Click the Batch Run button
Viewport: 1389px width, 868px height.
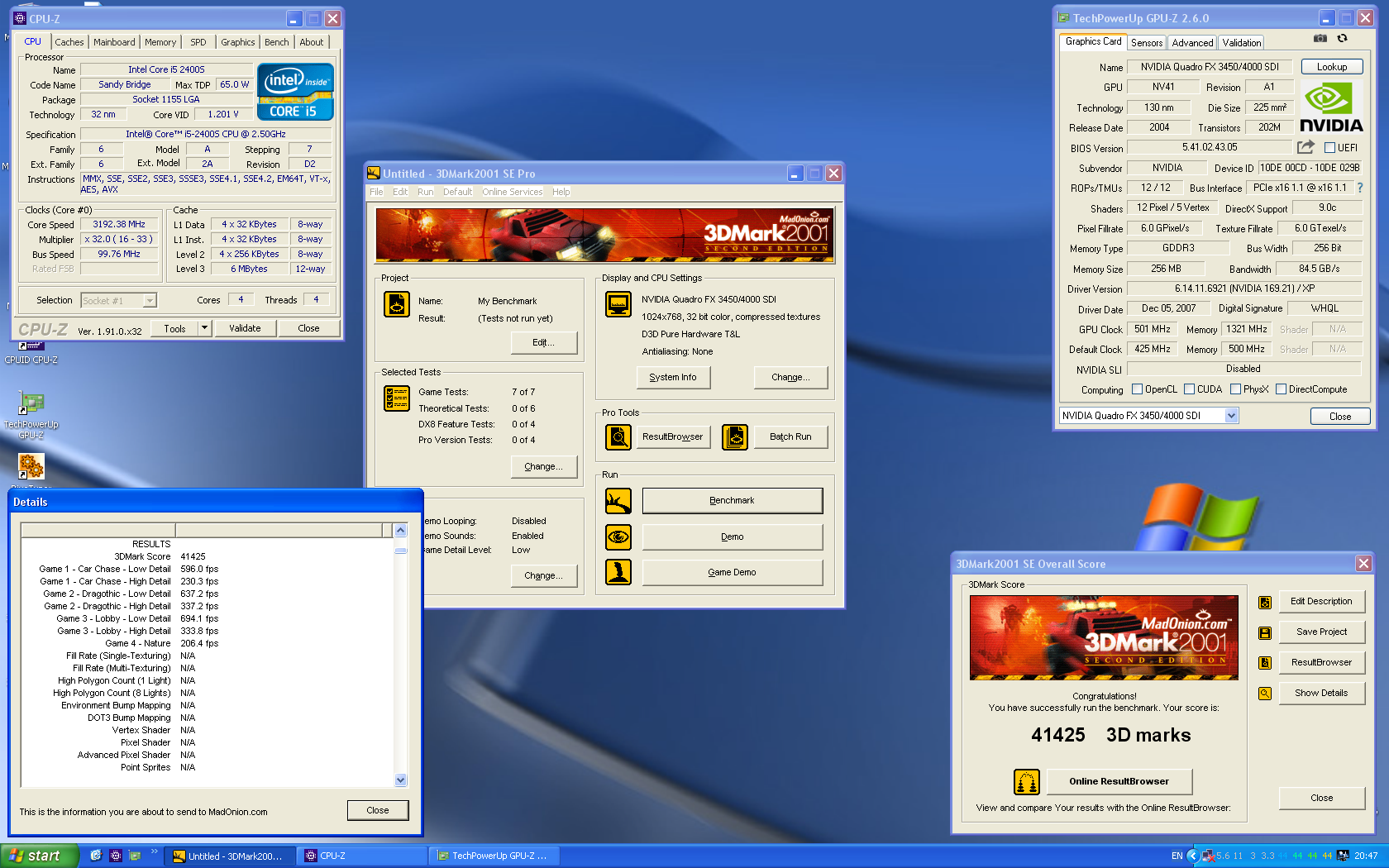coord(790,436)
